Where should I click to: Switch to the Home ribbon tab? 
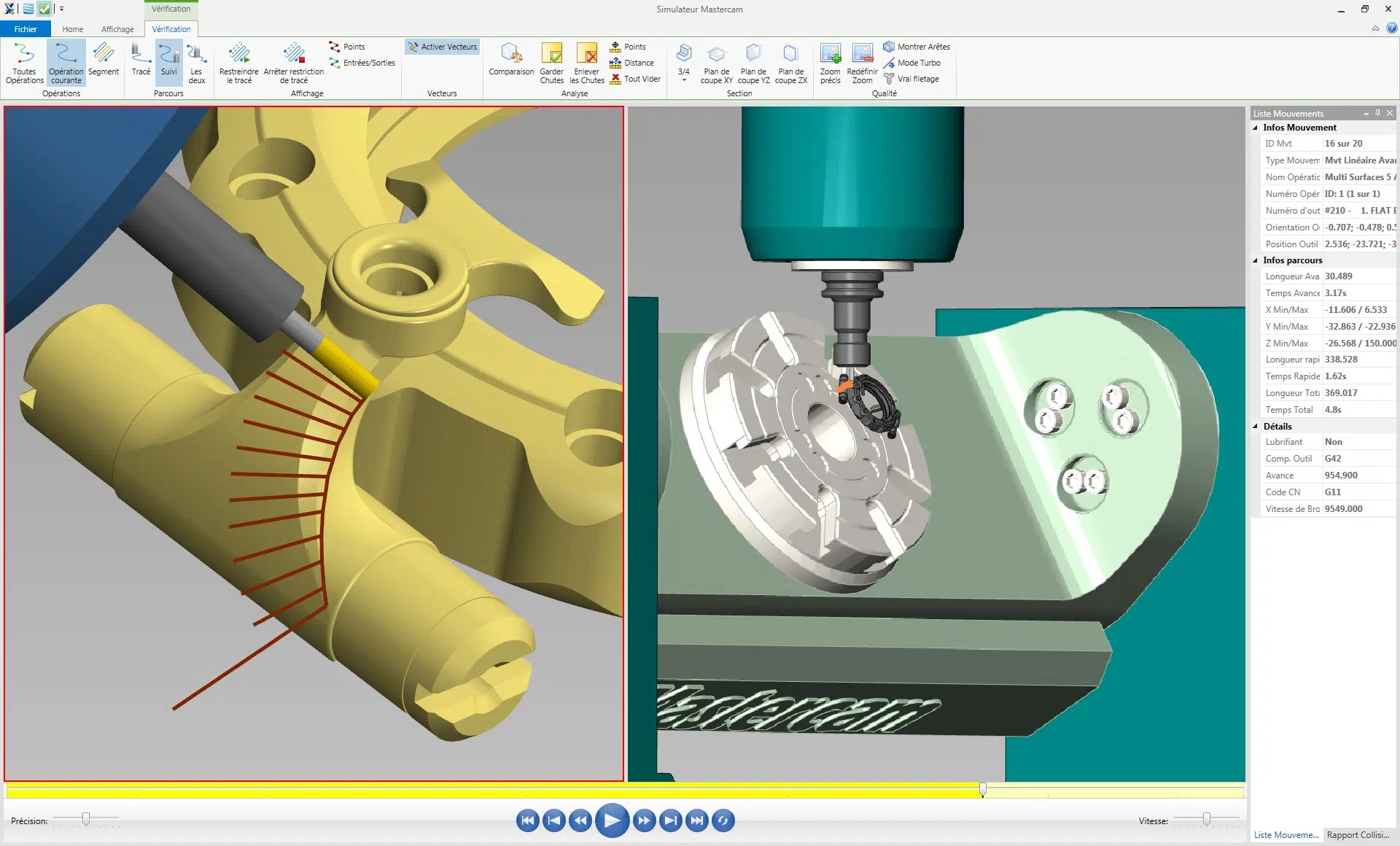tap(73, 29)
